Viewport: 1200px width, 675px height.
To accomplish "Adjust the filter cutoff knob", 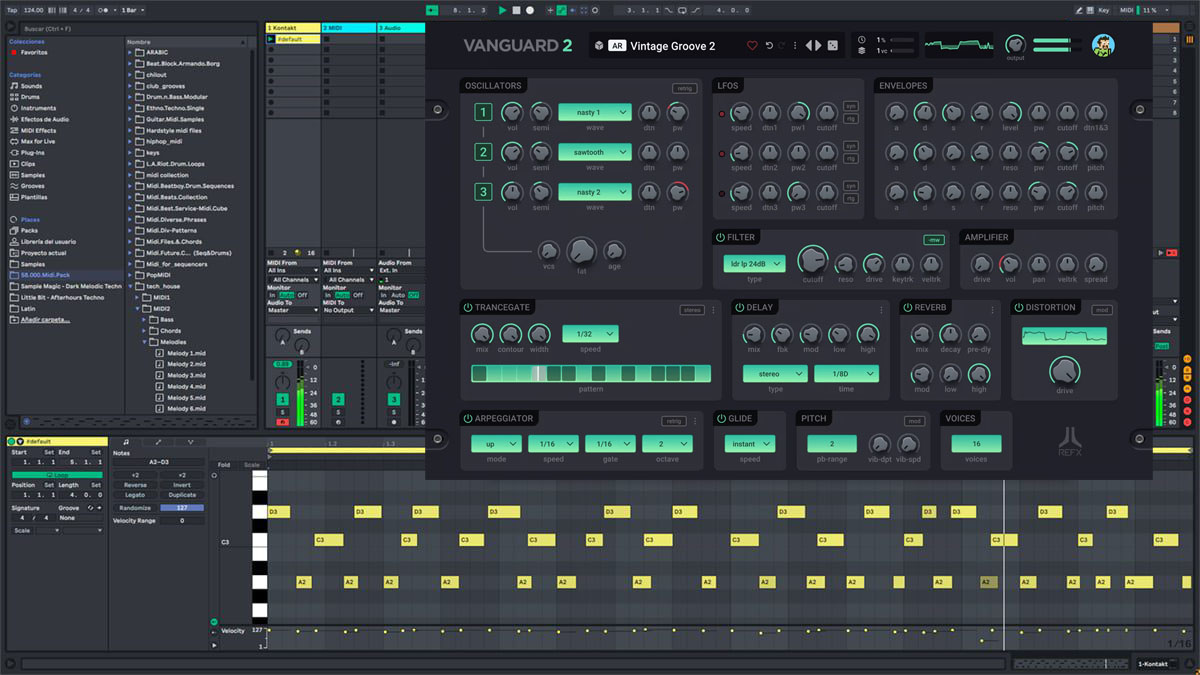I will pyautogui.click(x=813, y=261).
